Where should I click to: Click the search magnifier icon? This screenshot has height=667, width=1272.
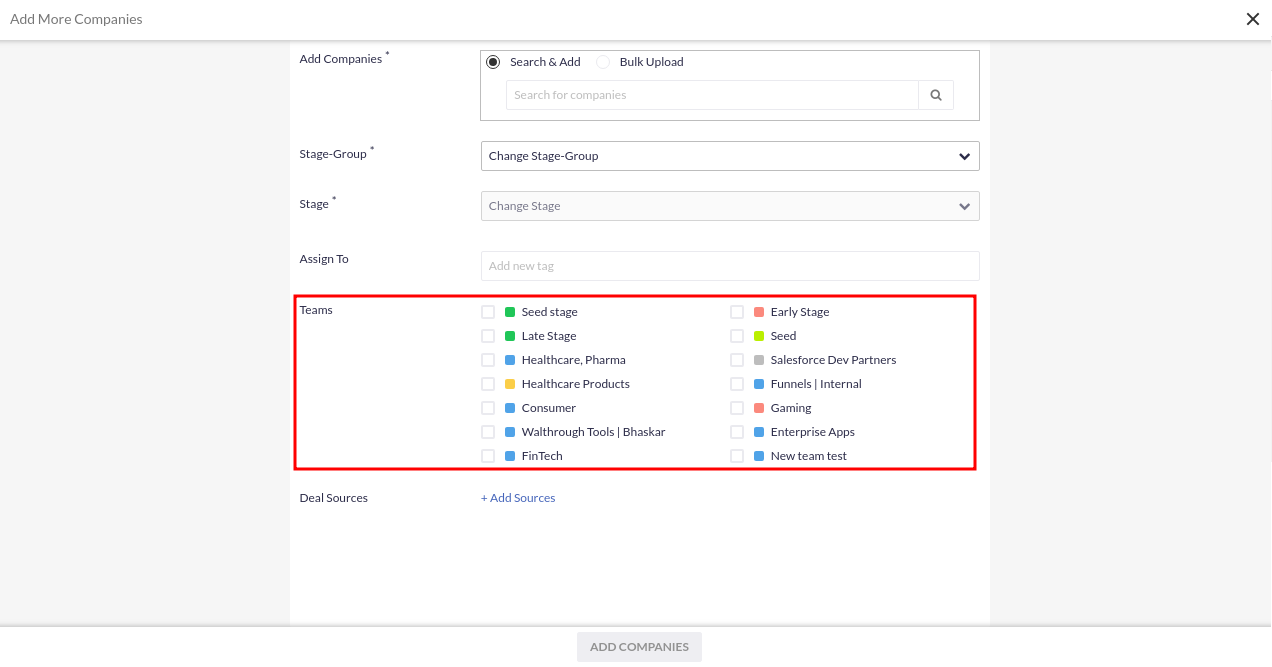[x=936, y=95]
